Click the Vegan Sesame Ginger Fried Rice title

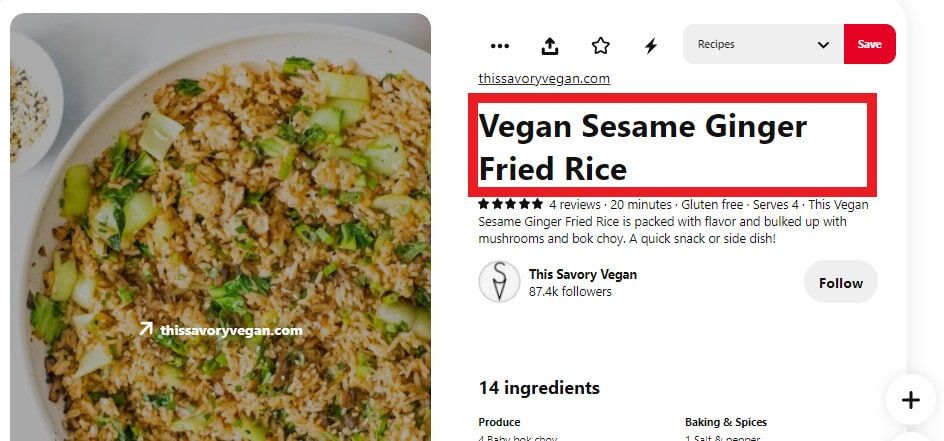[x=642, y=147]
